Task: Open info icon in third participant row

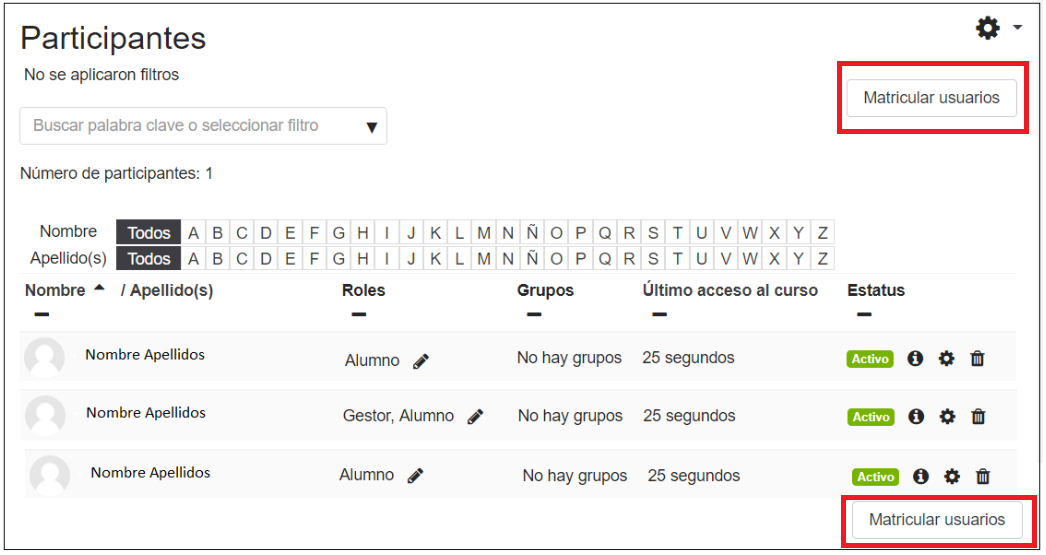Action: pos(921,476)
